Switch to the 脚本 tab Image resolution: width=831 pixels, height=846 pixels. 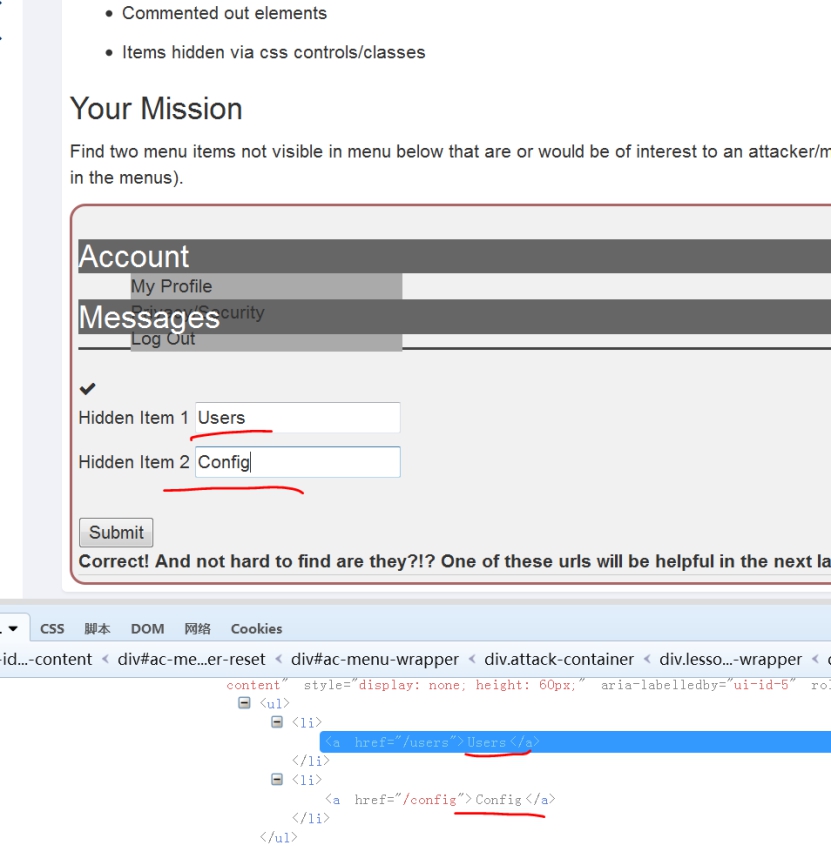pyautogui.click(x=97, y=629)
